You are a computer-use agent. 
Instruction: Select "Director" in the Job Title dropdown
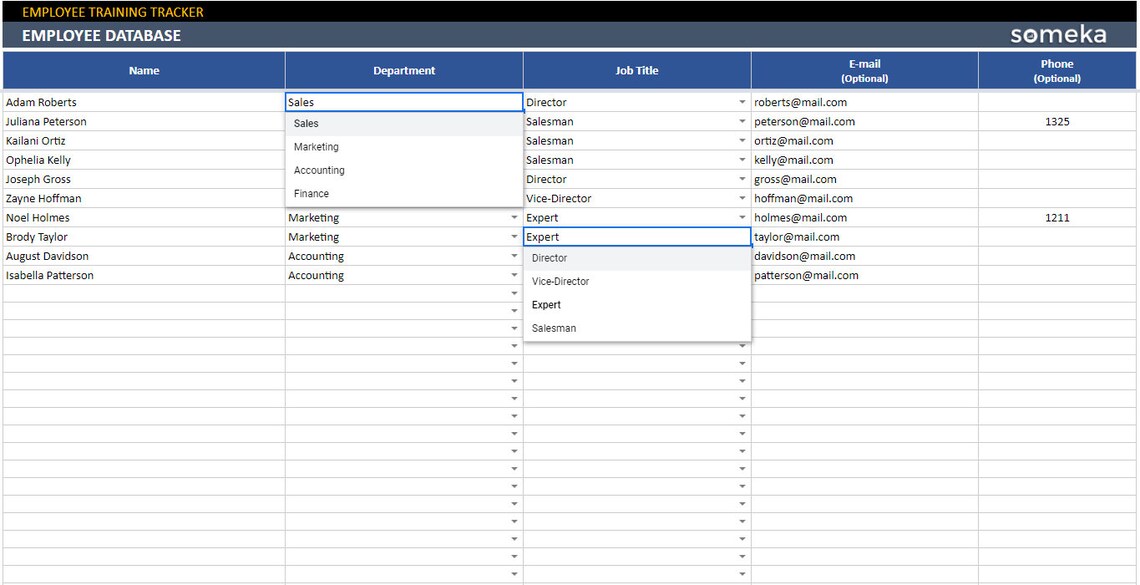click(549, 257)
